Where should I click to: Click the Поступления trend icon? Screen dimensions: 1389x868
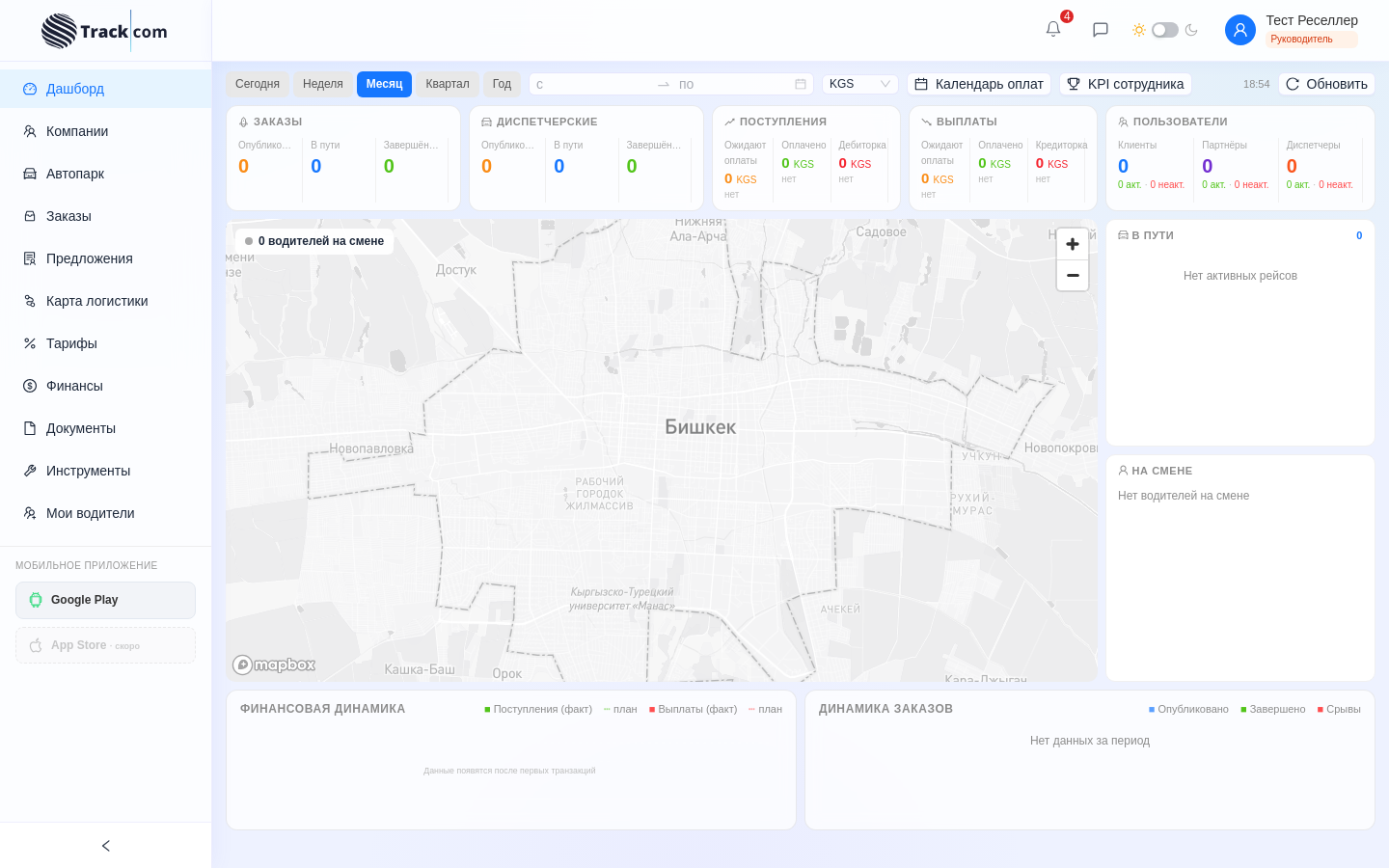[729, 122]
